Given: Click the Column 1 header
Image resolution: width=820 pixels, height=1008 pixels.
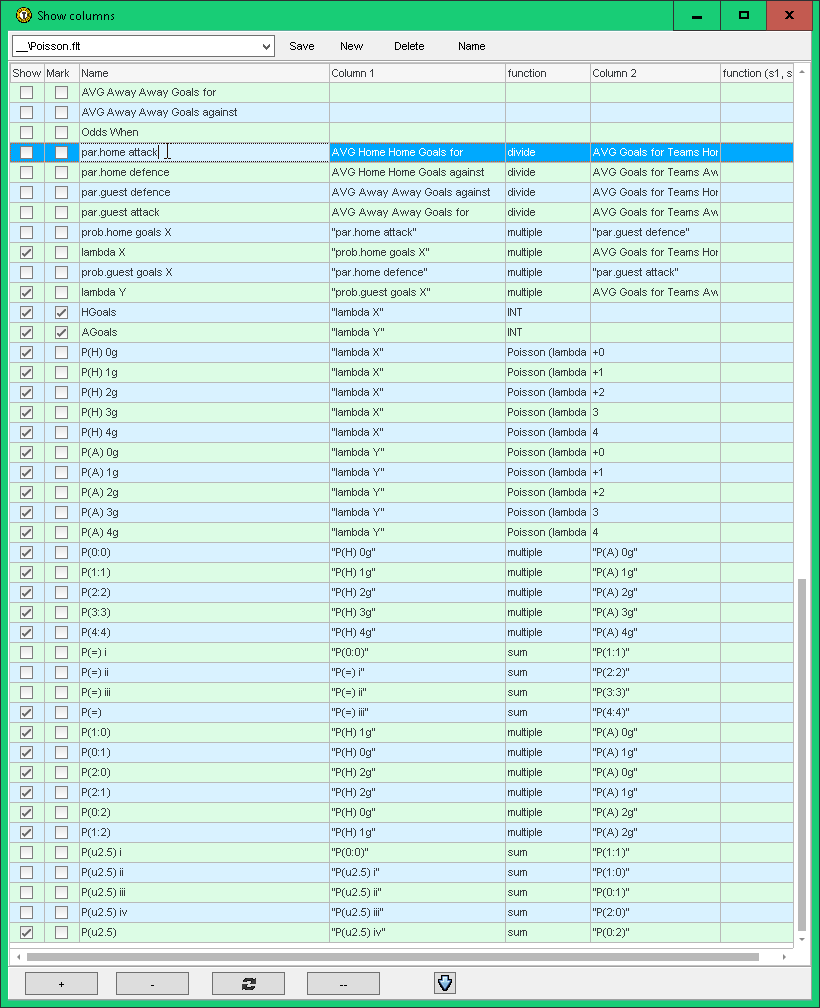Looking at the screenshot, I should coord(417,73).
